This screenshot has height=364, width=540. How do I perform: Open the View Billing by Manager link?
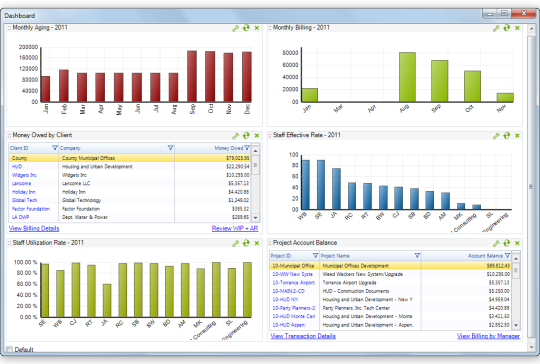tap(488, 336)
